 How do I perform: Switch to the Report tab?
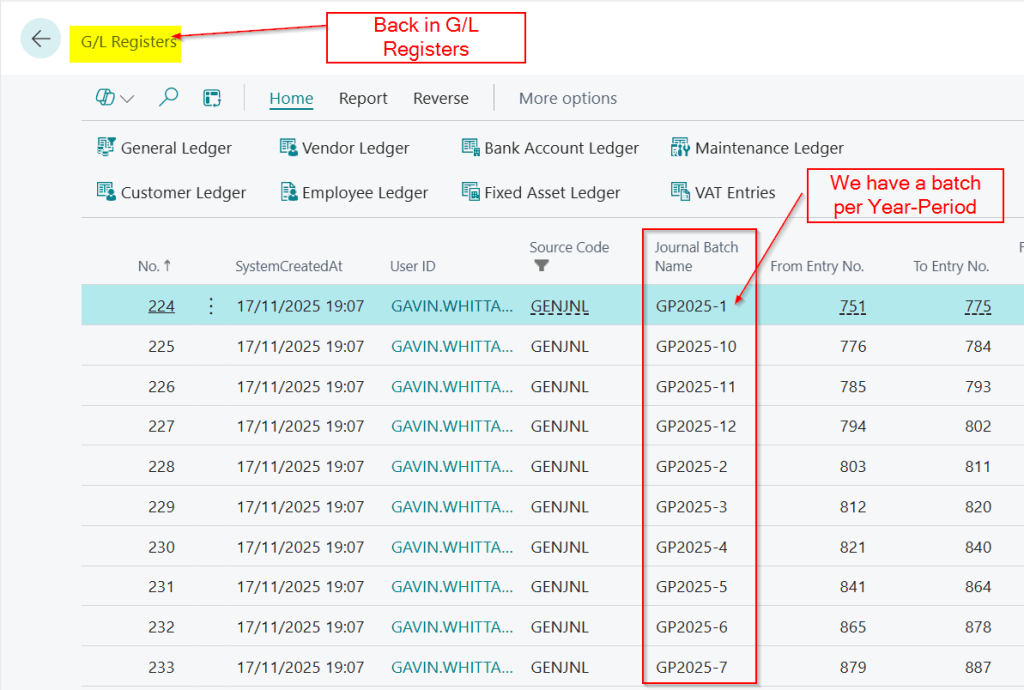click(x=363, y=98)
